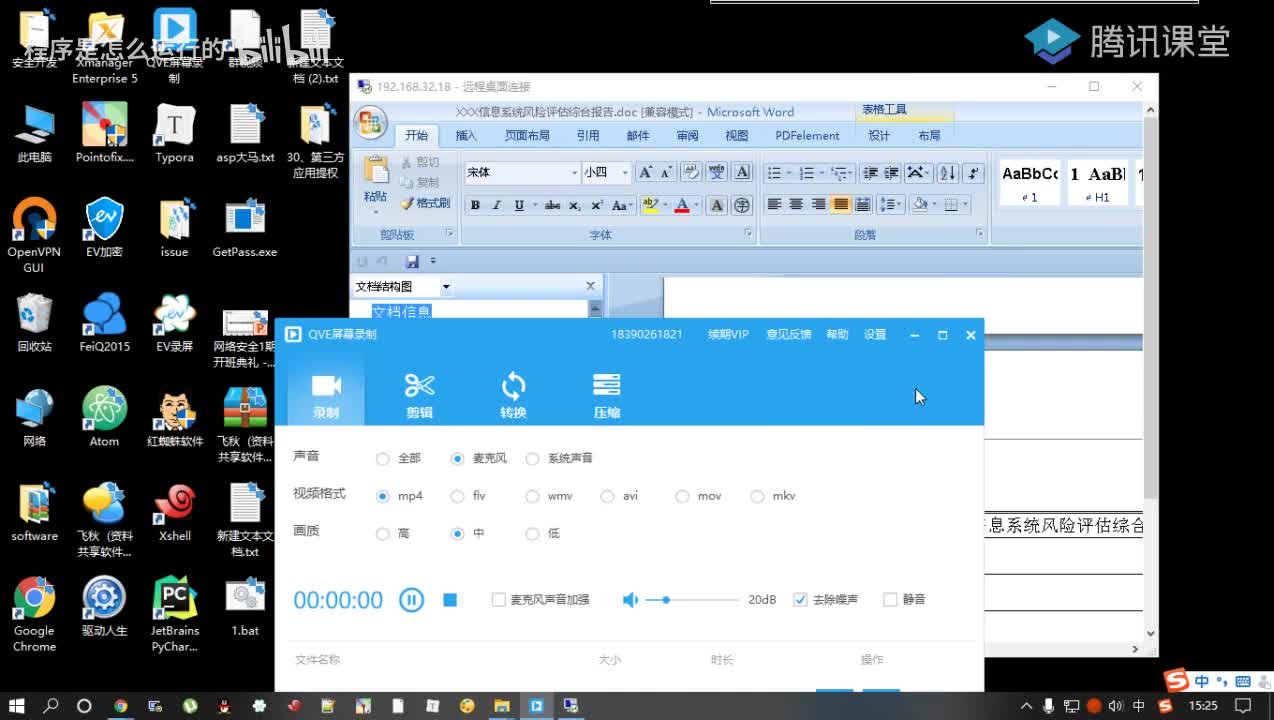Screen dimensions: 1274x720
Task: Open the PDFelement ribbon tab in Word
Action: [807, 136]
